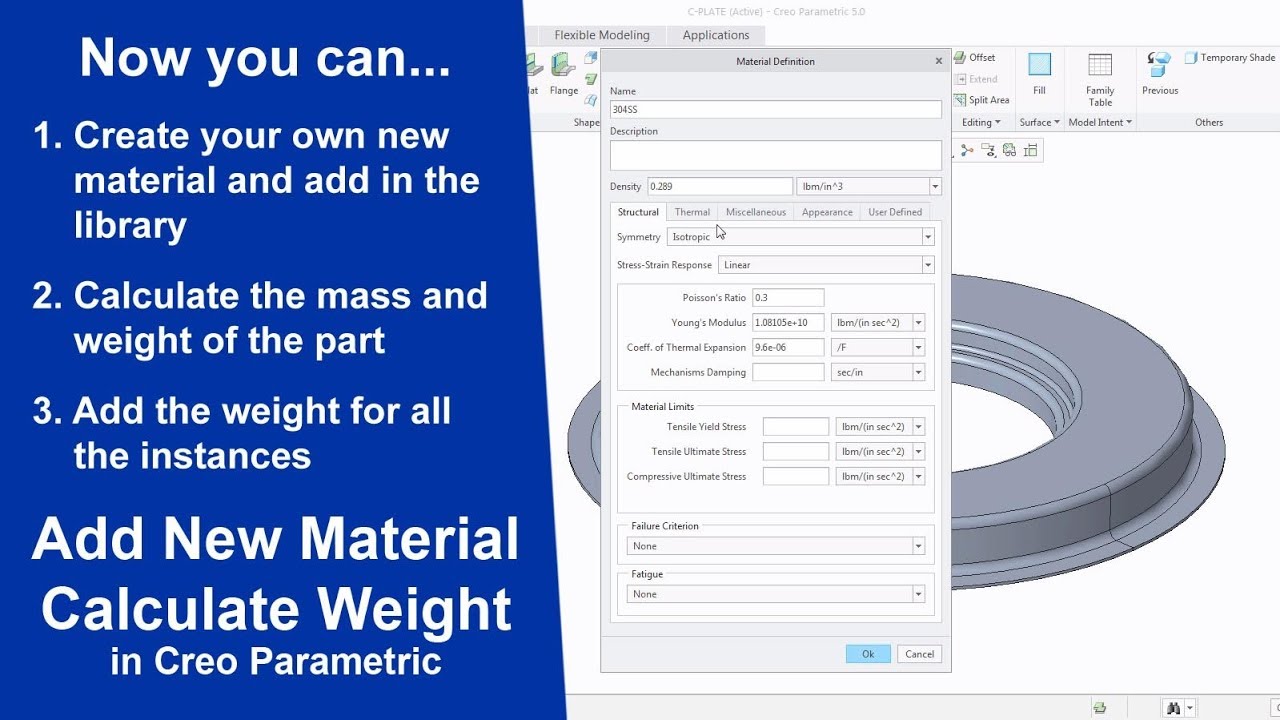Click the Poisson's Ratio field

788,298
